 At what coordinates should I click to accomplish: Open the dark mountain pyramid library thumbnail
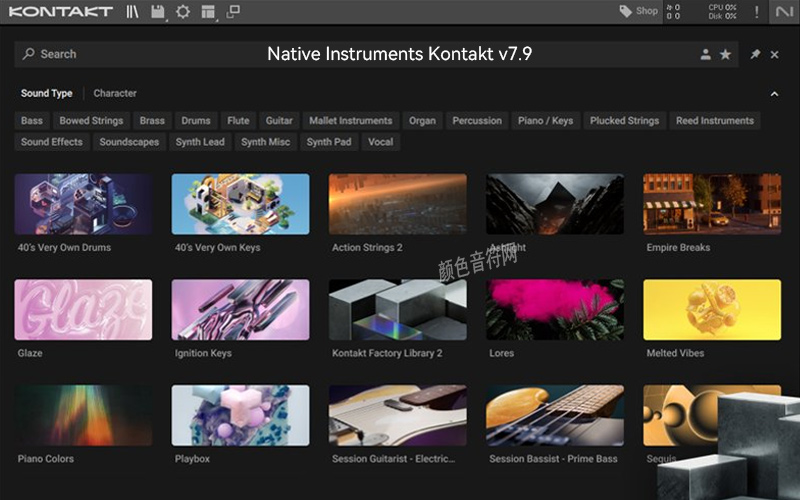555,204
